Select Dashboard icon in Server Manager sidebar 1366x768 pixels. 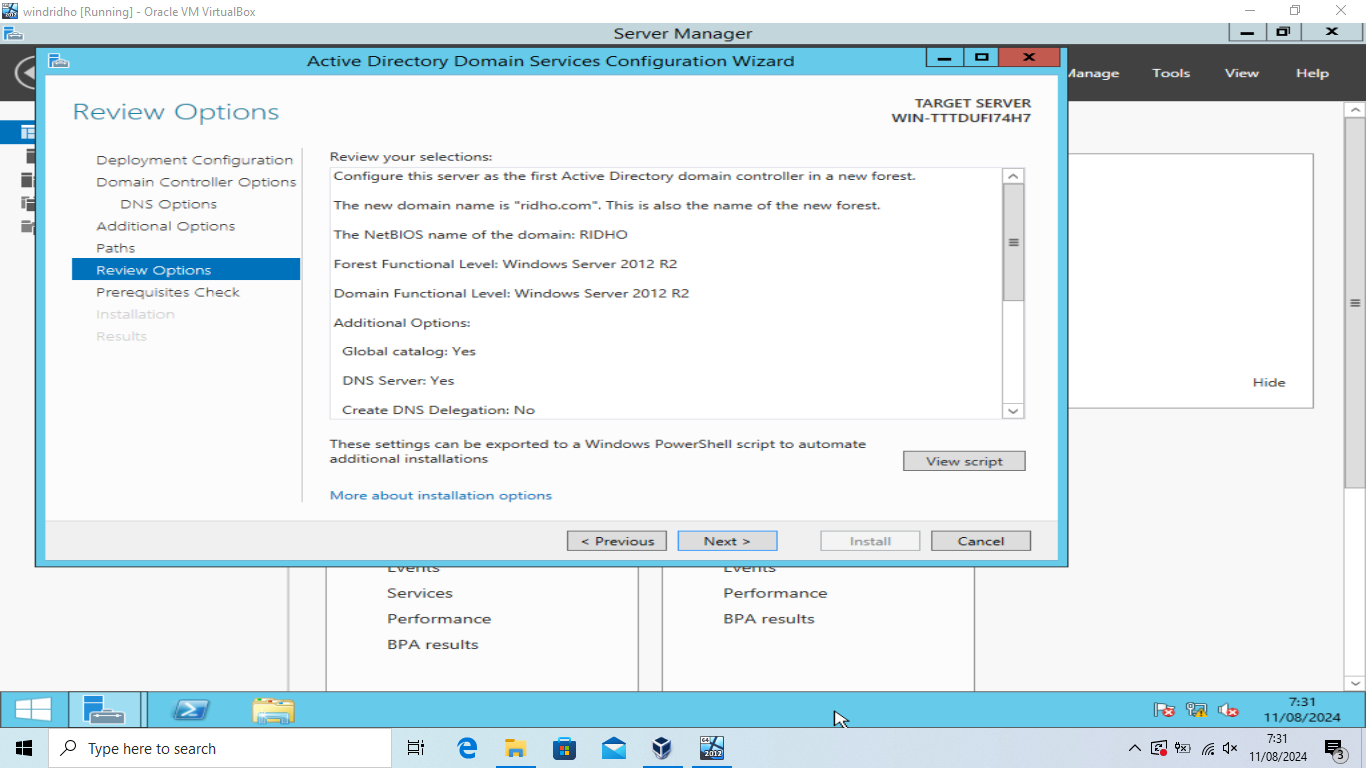27,131
